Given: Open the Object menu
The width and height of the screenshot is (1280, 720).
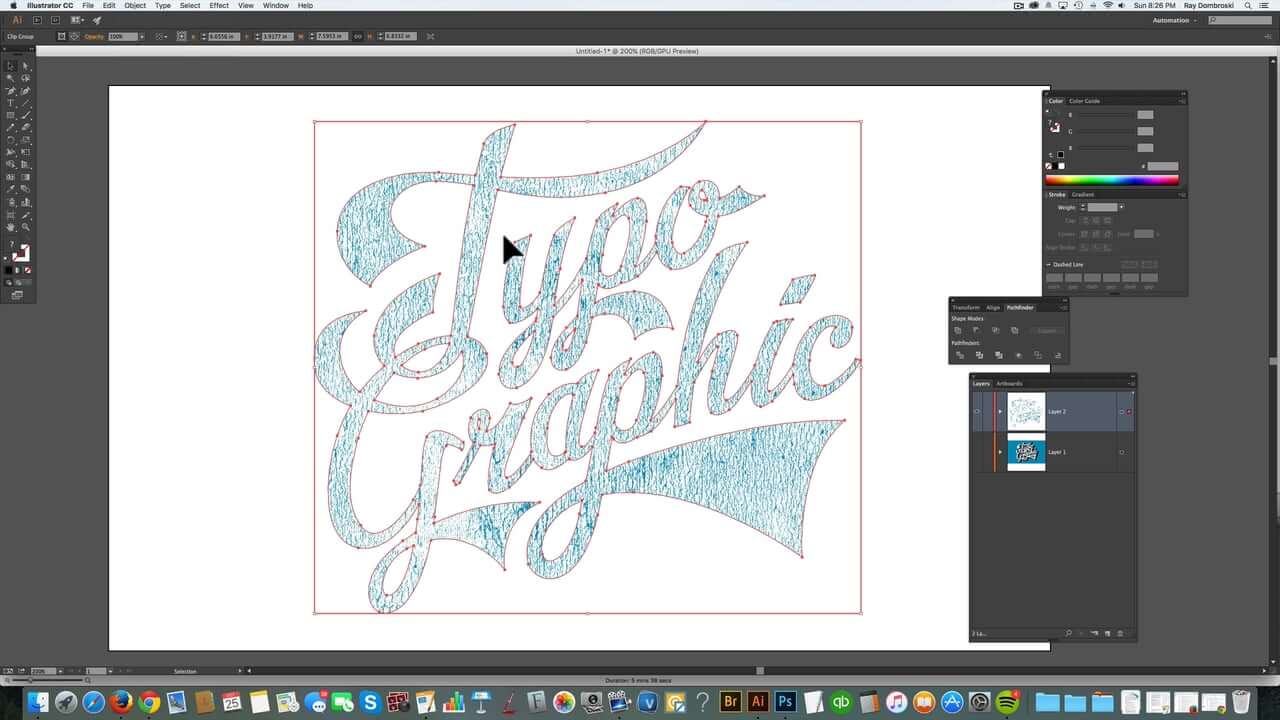Looking at the screenshot, I should click(x=135, y=5).
